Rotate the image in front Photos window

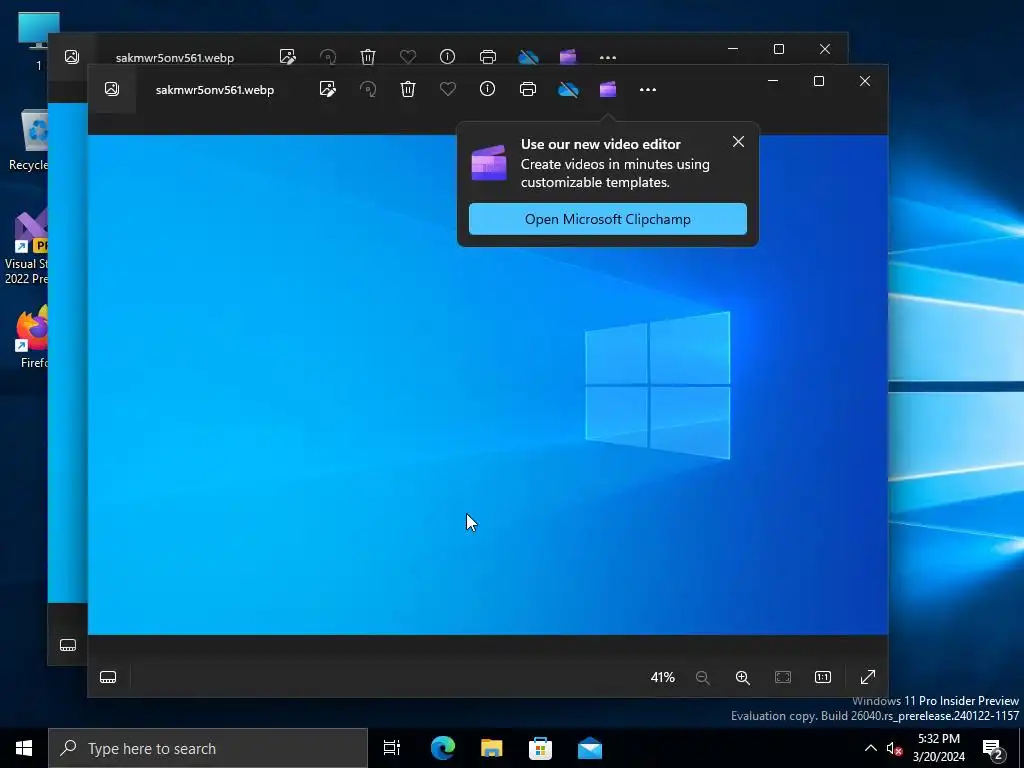coord(368,89)
